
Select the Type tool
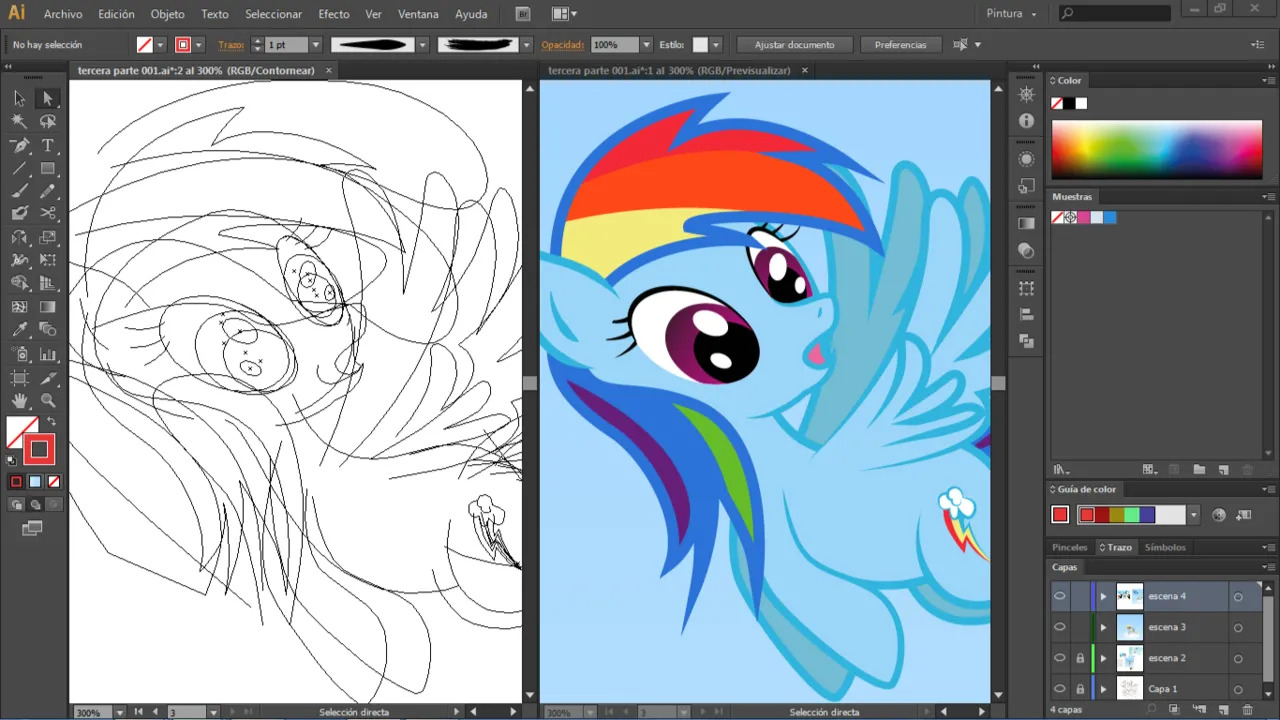point(47,146)
